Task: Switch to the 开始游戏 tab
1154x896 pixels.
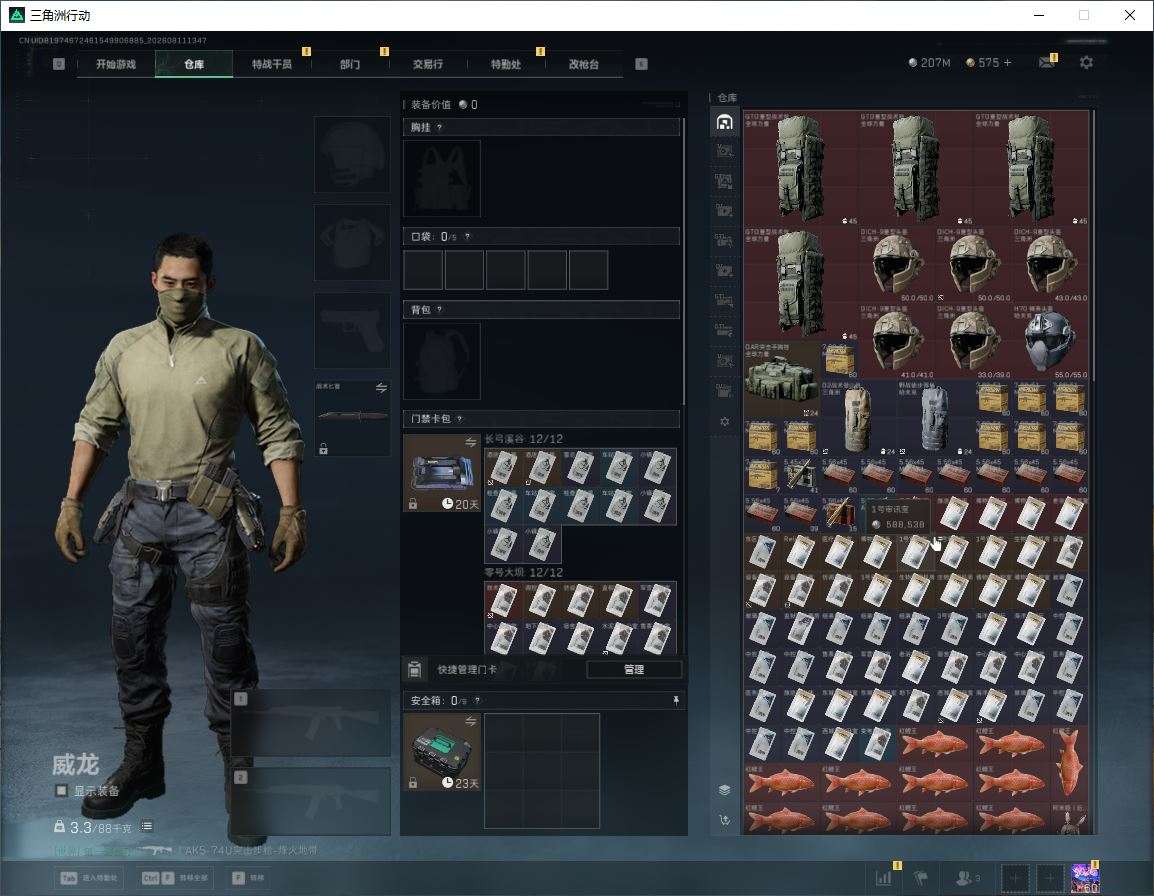Action: click(x=116, y=64)
